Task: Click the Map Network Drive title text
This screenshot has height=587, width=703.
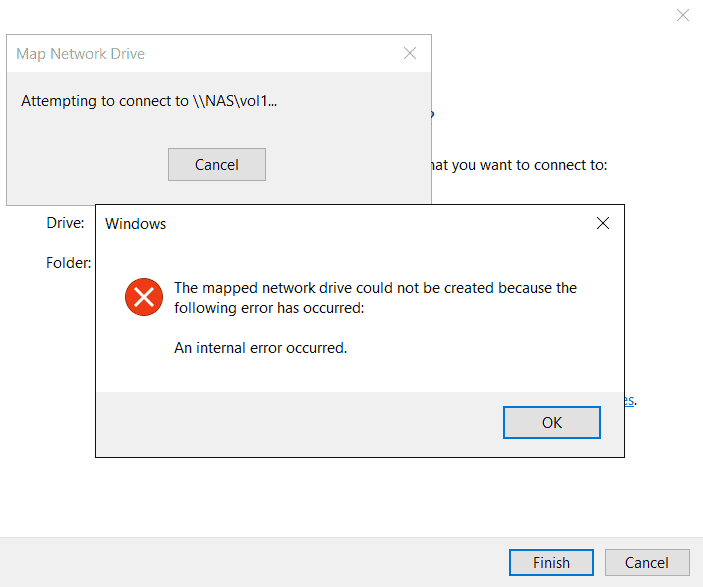Action: [x=81, y=54]
